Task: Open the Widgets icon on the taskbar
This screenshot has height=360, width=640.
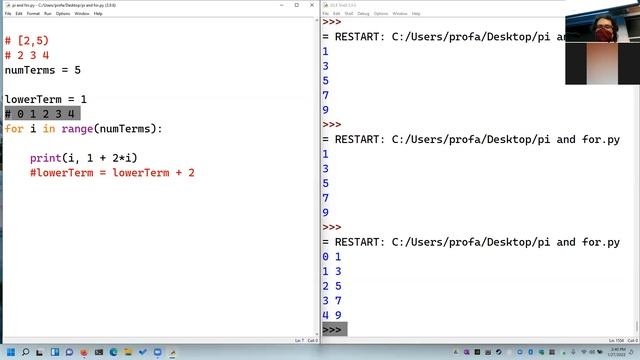Action: (55, 352)
